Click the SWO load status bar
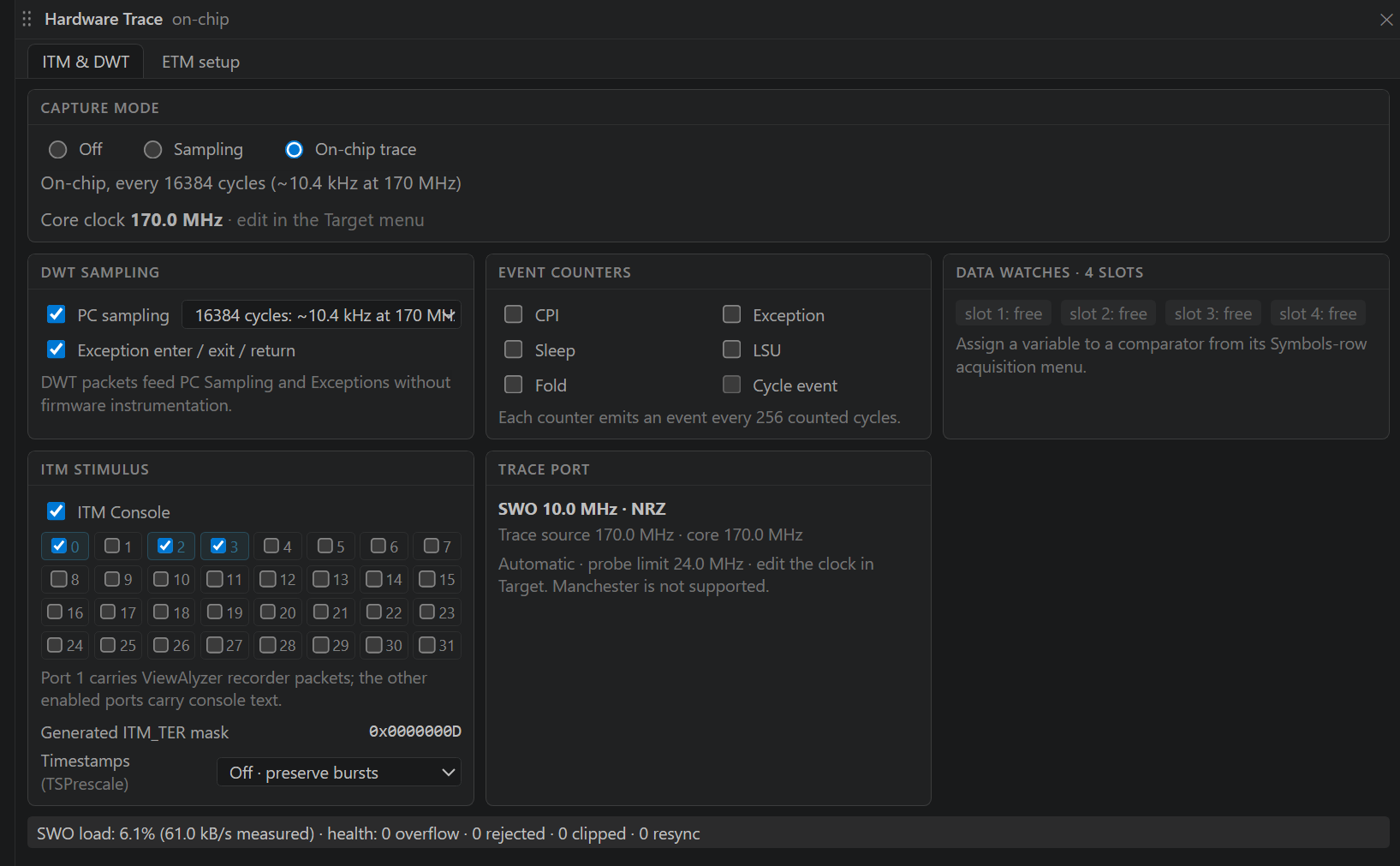This screenshot has height=866, width=1400. click(x=708, y=833)
